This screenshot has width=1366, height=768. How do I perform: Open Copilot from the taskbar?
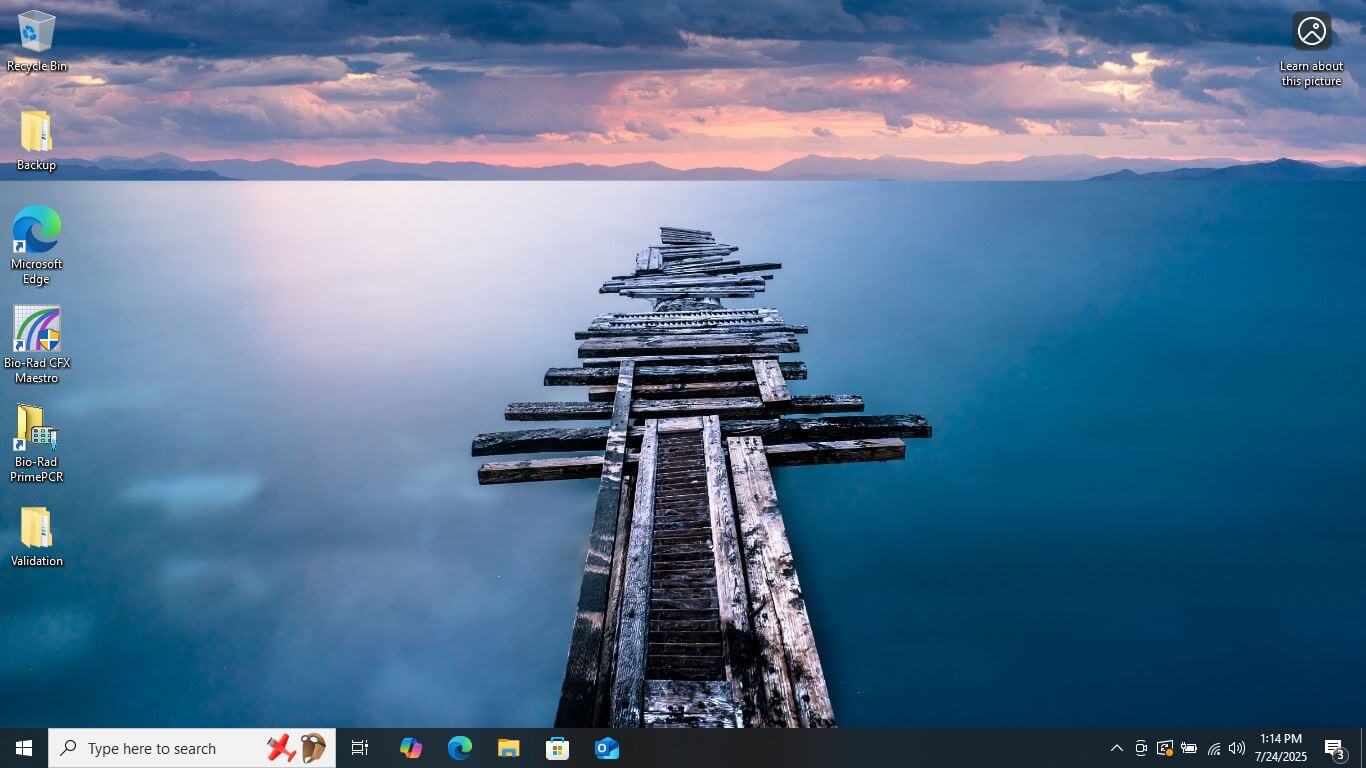(x=410, y=748)
